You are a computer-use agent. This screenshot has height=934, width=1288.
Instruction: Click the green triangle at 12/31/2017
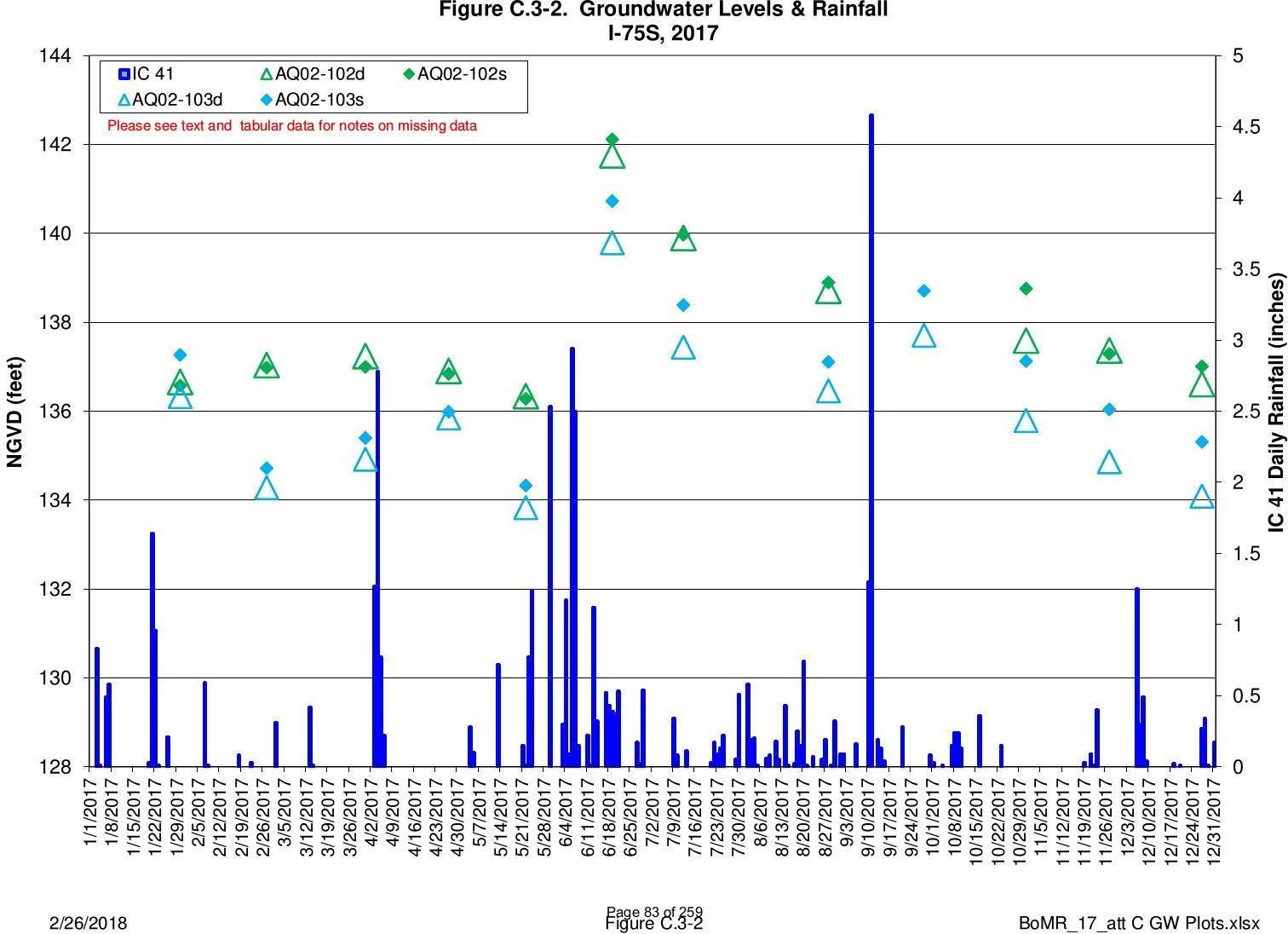pos(1202,385)
